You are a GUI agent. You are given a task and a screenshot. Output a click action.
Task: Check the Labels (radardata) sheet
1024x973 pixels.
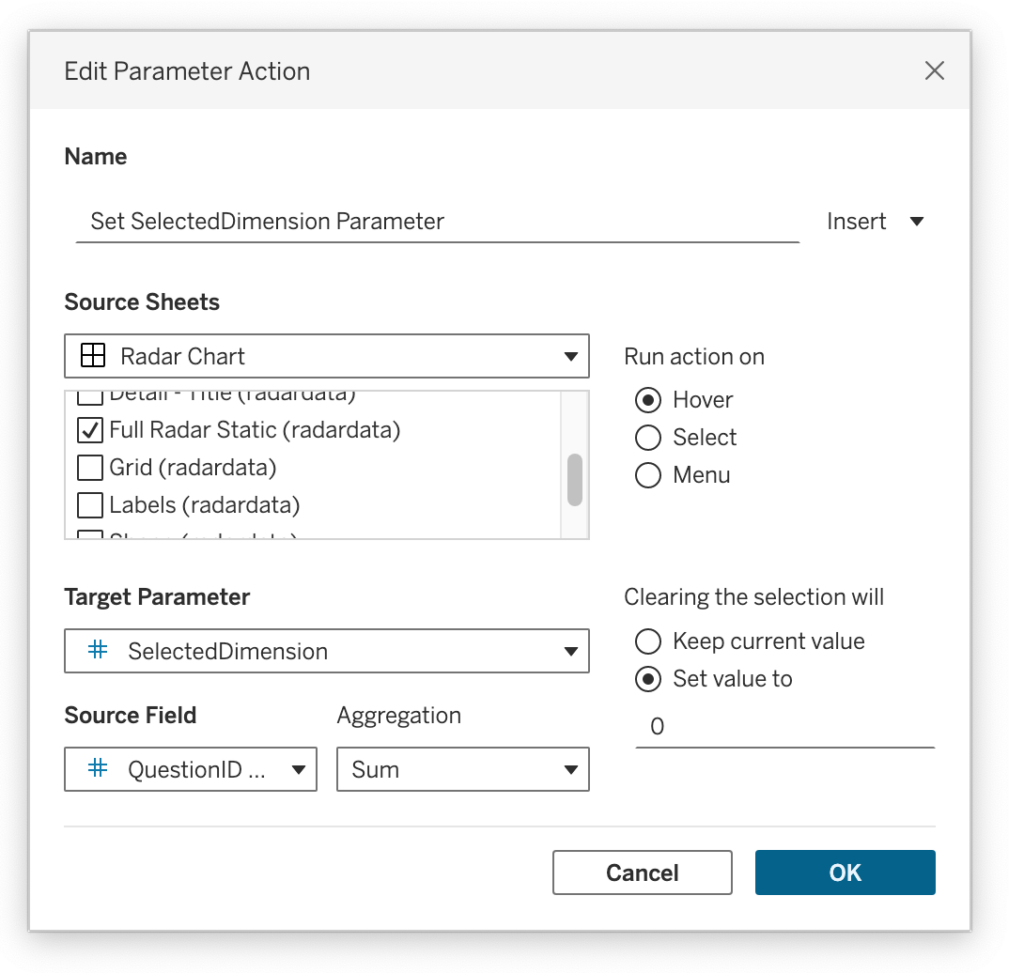[x=90, y=505]
